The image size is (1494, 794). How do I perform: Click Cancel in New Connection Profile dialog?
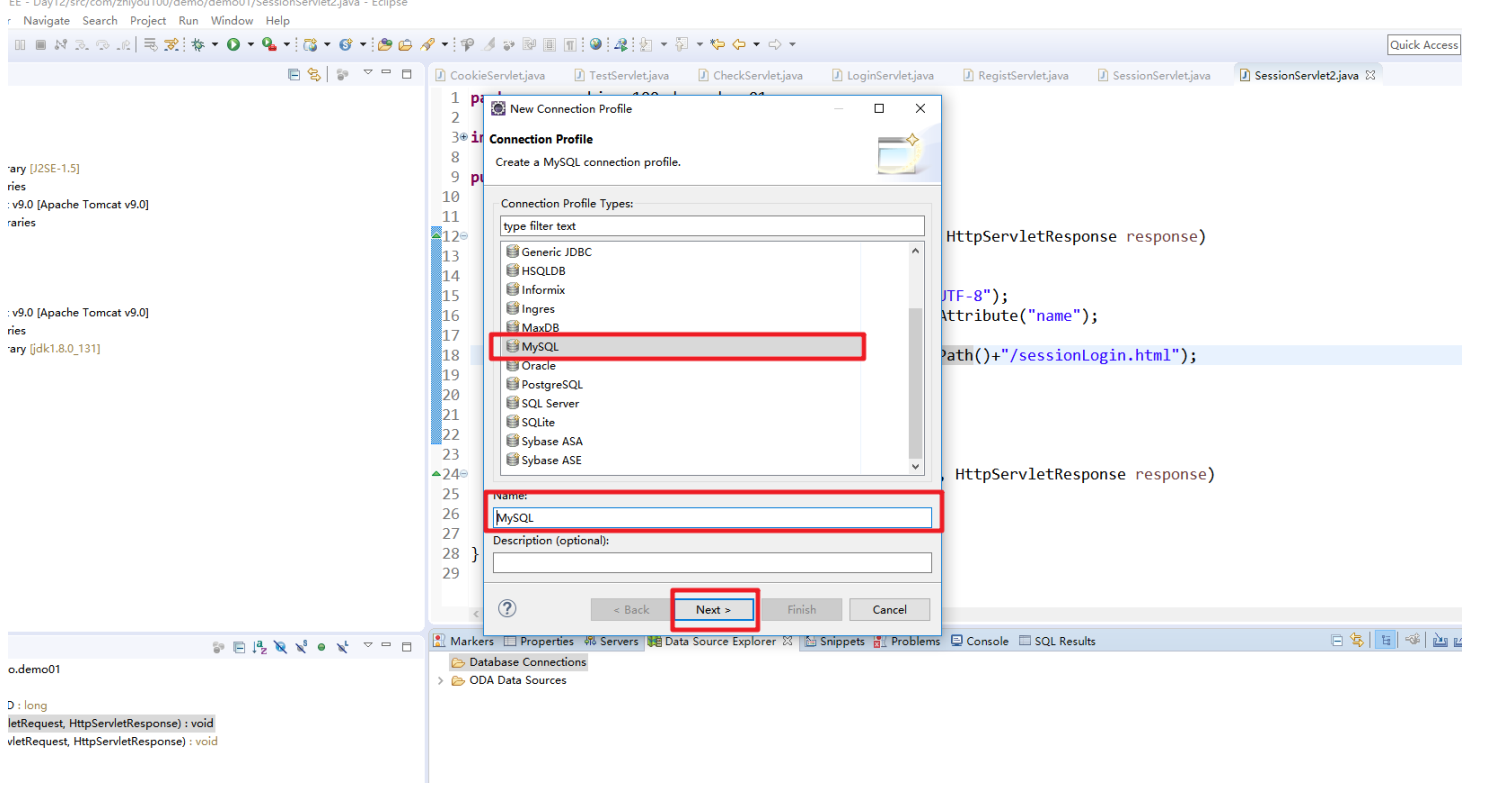[x=889, y=609]
